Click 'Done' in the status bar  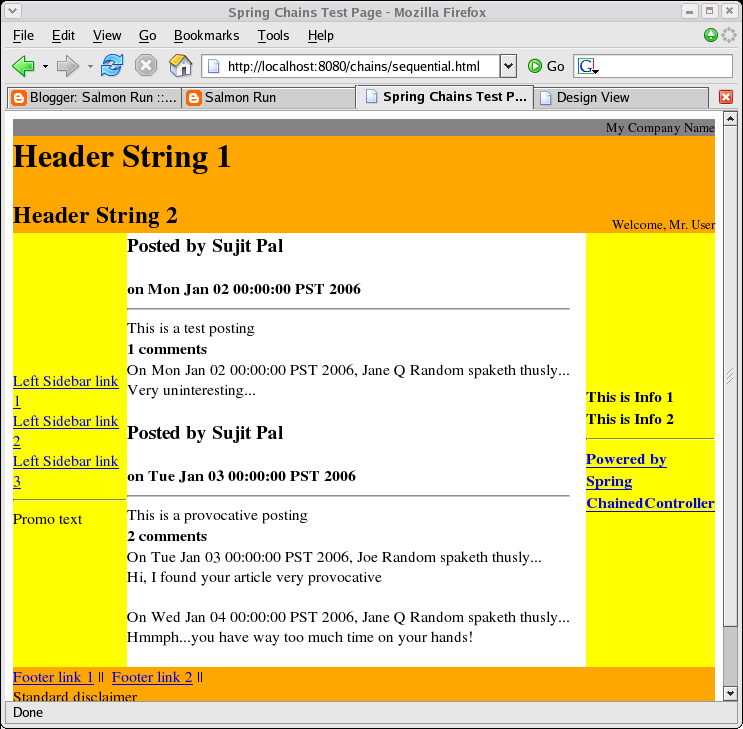point(27,712)
